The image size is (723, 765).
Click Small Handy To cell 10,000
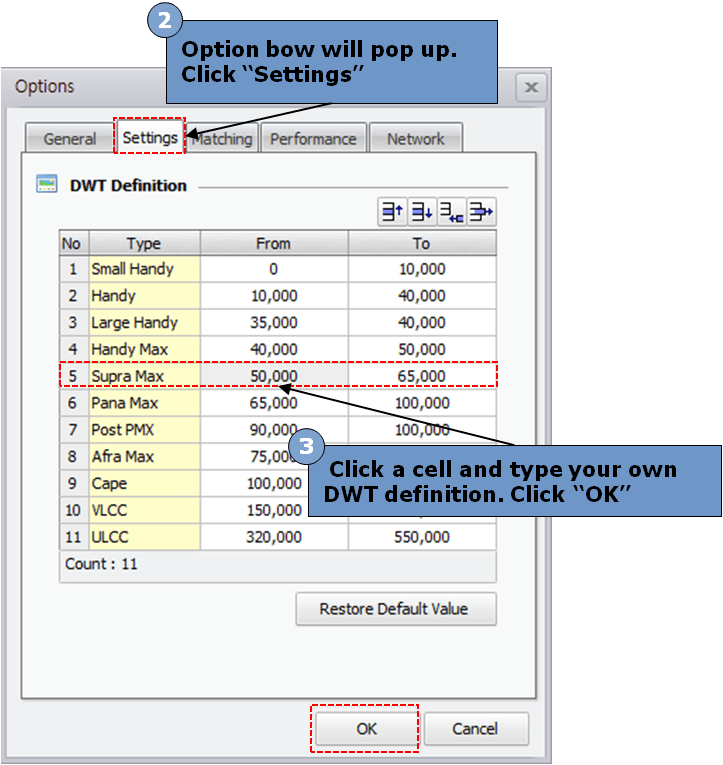coord(422,269)
